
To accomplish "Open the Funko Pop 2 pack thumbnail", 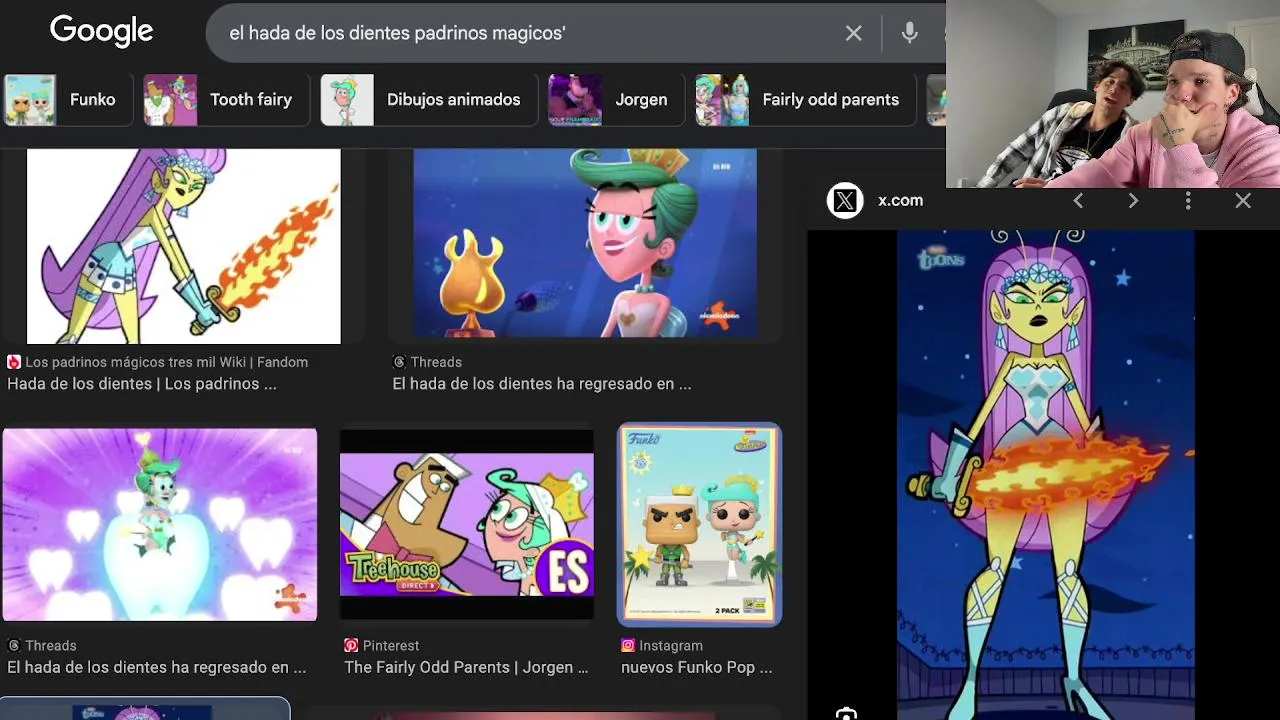I will [700, 525].
